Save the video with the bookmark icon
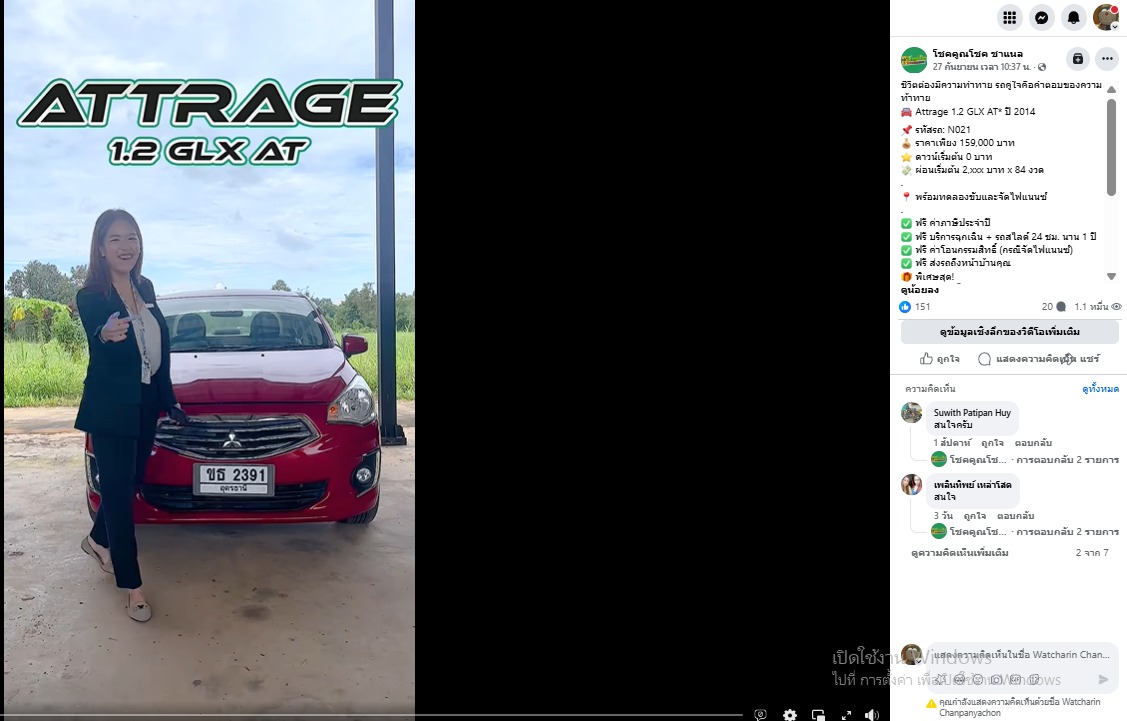This screenshot has height=721, width=1127. [1077, 59]
